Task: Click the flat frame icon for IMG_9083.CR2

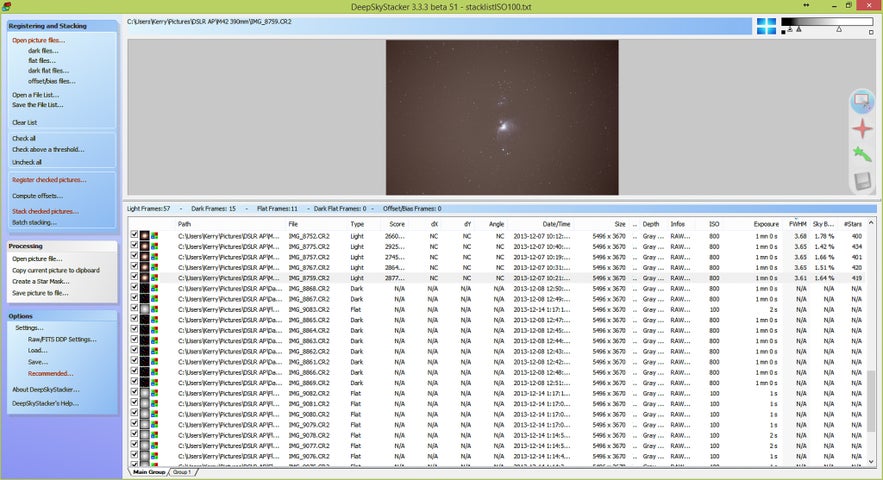Action: (145, 309)
